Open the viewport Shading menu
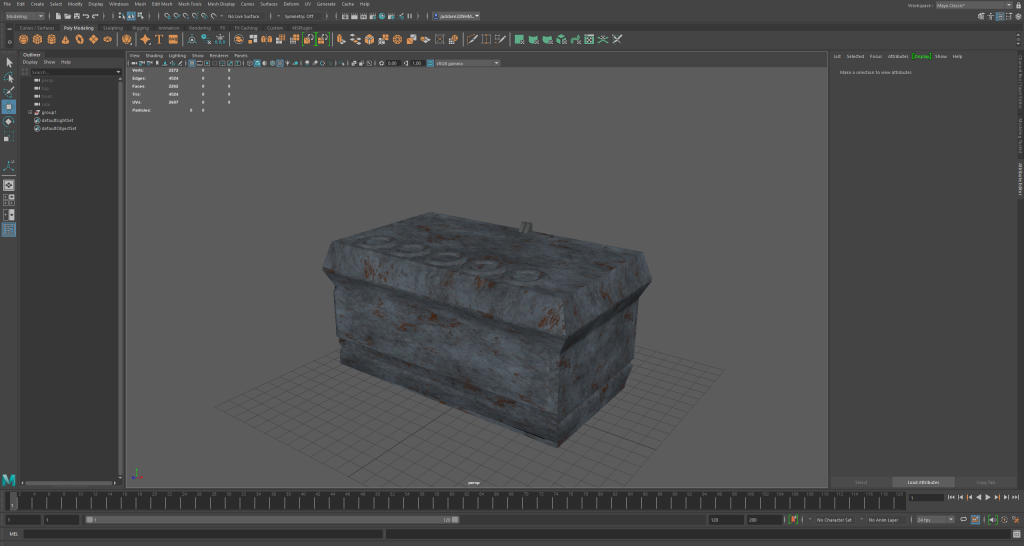 [x=154, y=55]
